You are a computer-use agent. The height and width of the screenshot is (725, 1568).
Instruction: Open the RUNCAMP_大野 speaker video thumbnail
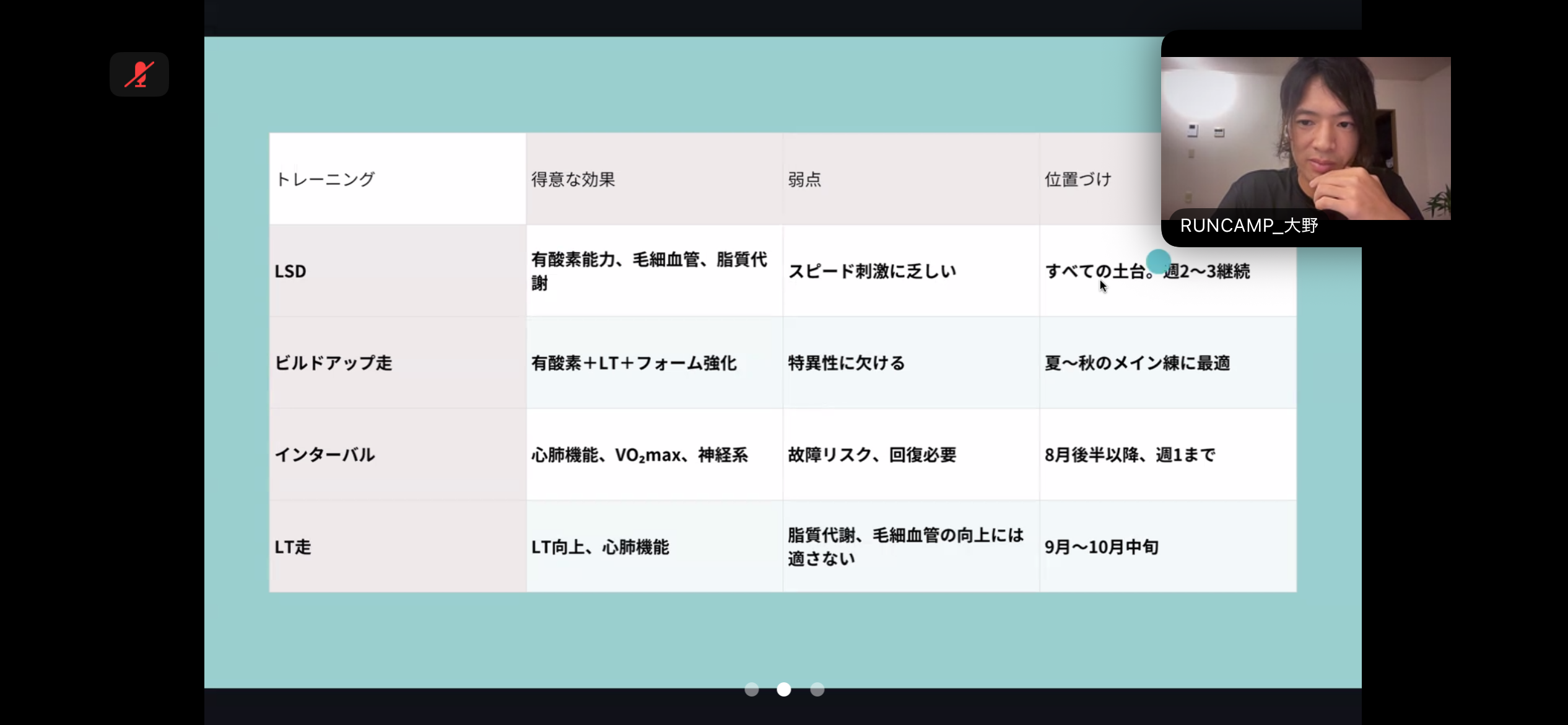point(1305,138)
